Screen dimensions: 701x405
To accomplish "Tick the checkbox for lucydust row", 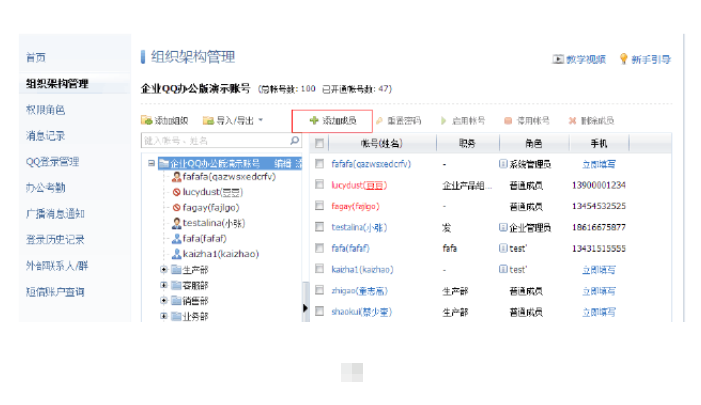I will coord(319,184).
